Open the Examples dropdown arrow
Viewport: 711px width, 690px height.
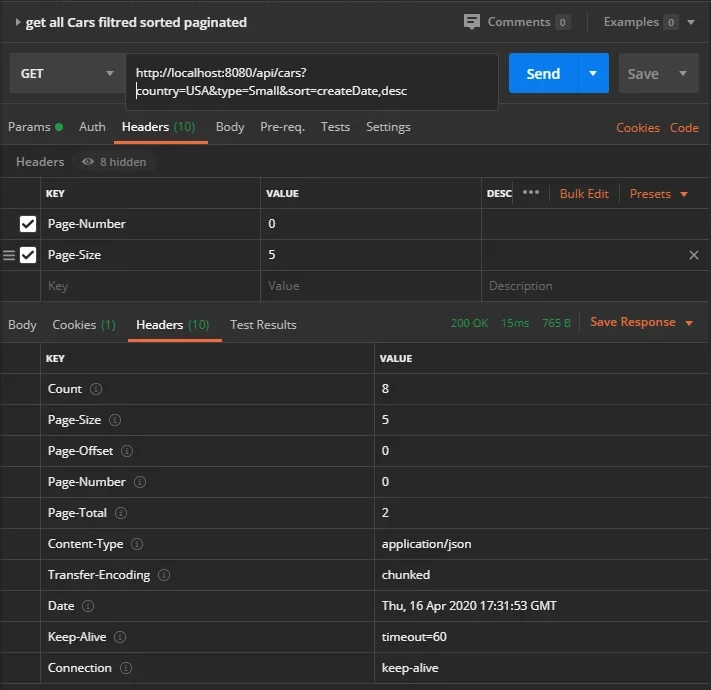691,22
